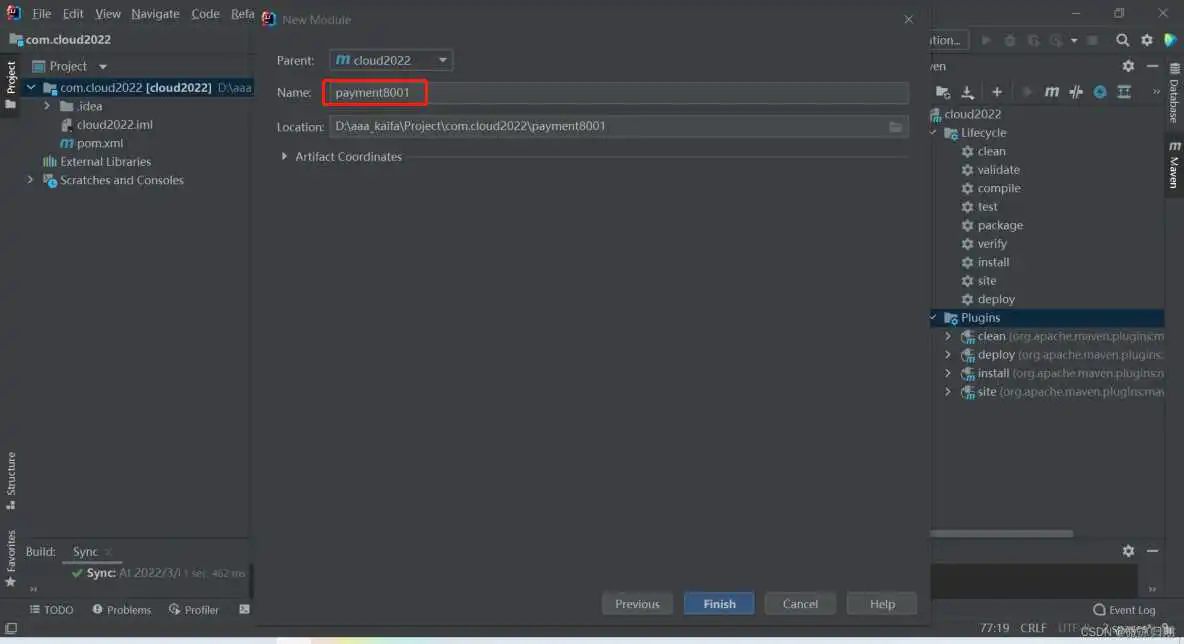Open Maven panel settings gear
Viewport: 1184px width, 644px height.
coord(1128,66)
